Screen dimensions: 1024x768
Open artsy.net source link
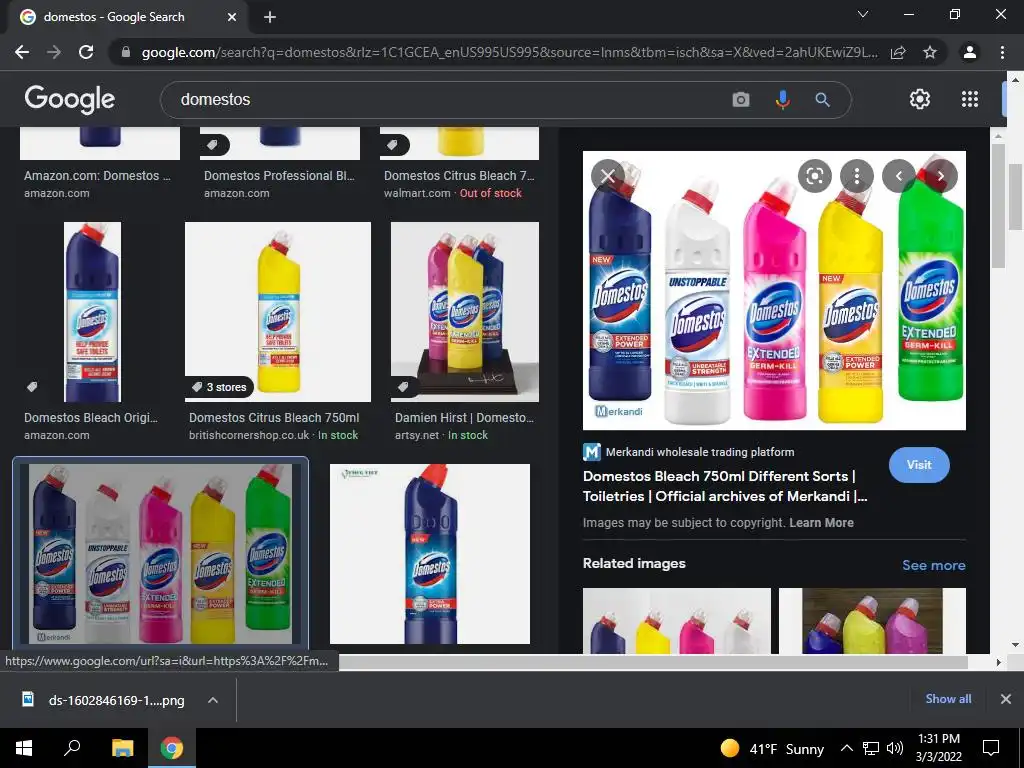418,435
